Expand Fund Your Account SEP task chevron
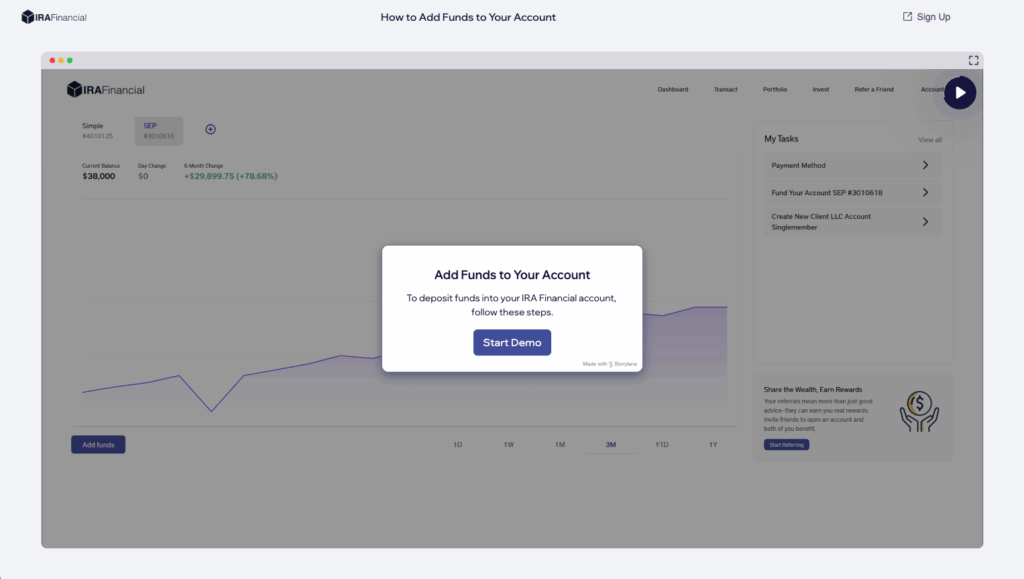Image resolution: width=1024 pixels, height=579 pixels. pyautogui.click(x=925, y=192)
